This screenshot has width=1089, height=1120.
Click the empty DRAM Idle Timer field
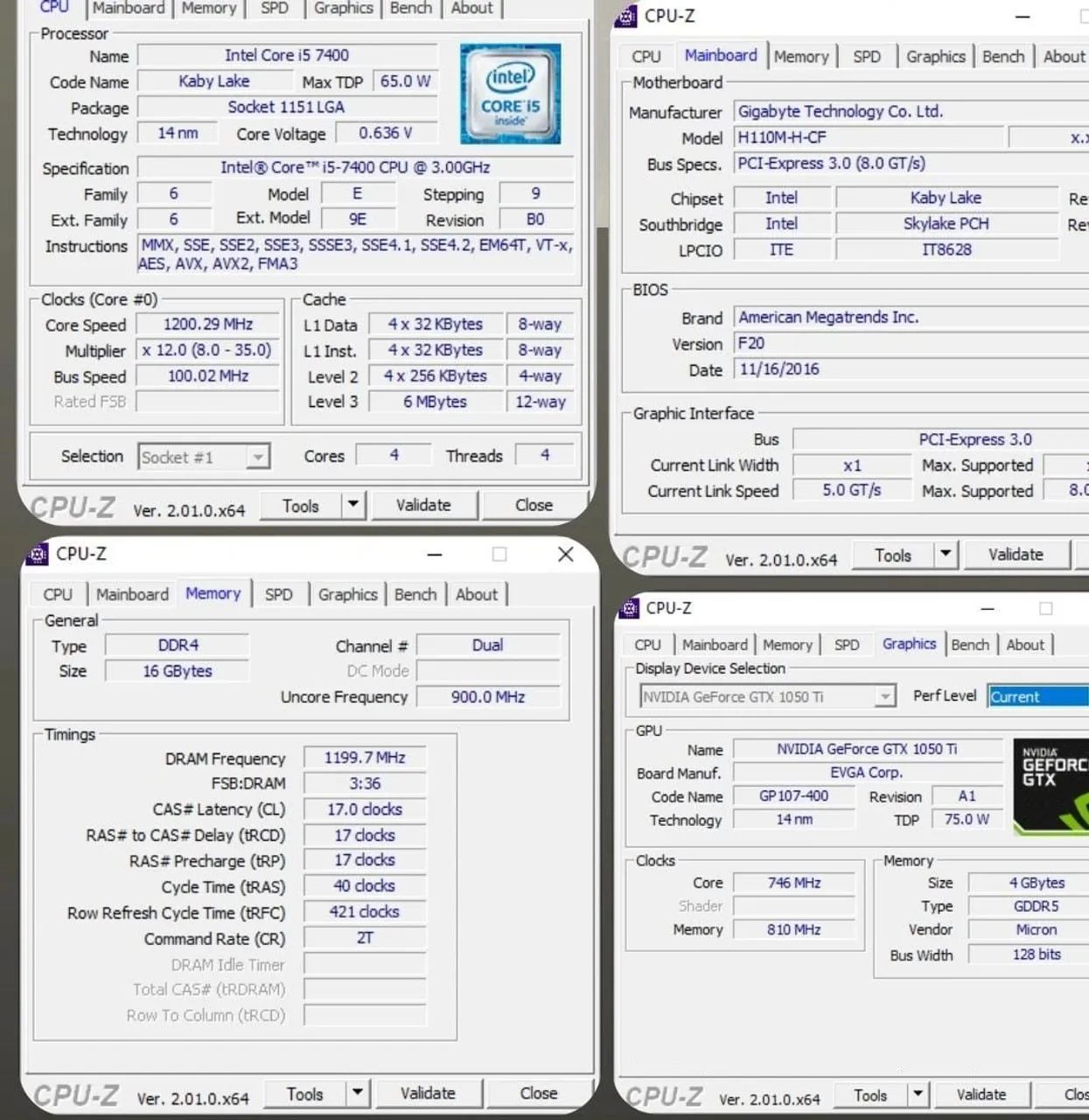pos(365,964)
